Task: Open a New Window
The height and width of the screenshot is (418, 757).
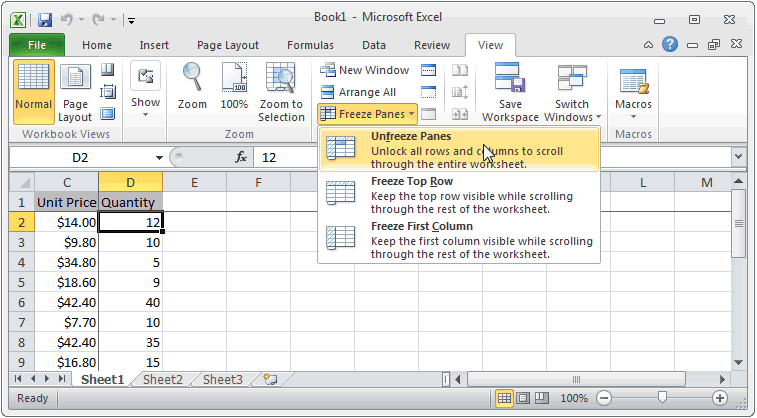Action: coord(364,70)
